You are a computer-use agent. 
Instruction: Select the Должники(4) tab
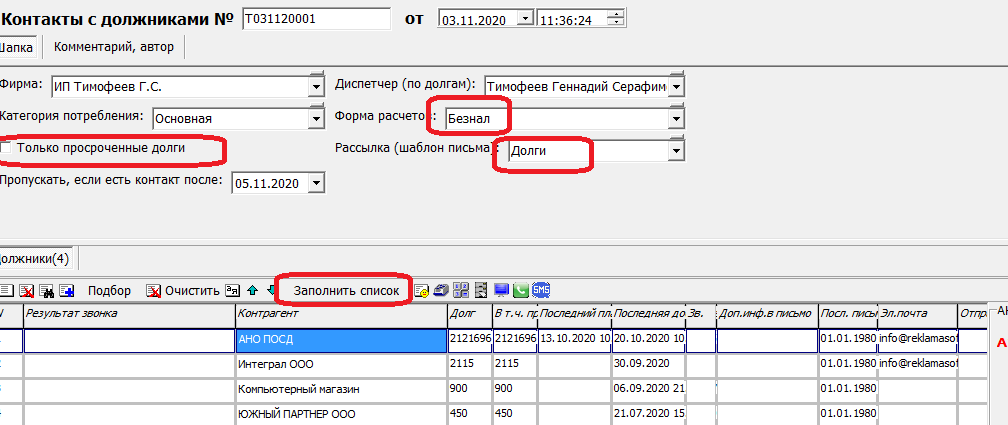point(34,258)
